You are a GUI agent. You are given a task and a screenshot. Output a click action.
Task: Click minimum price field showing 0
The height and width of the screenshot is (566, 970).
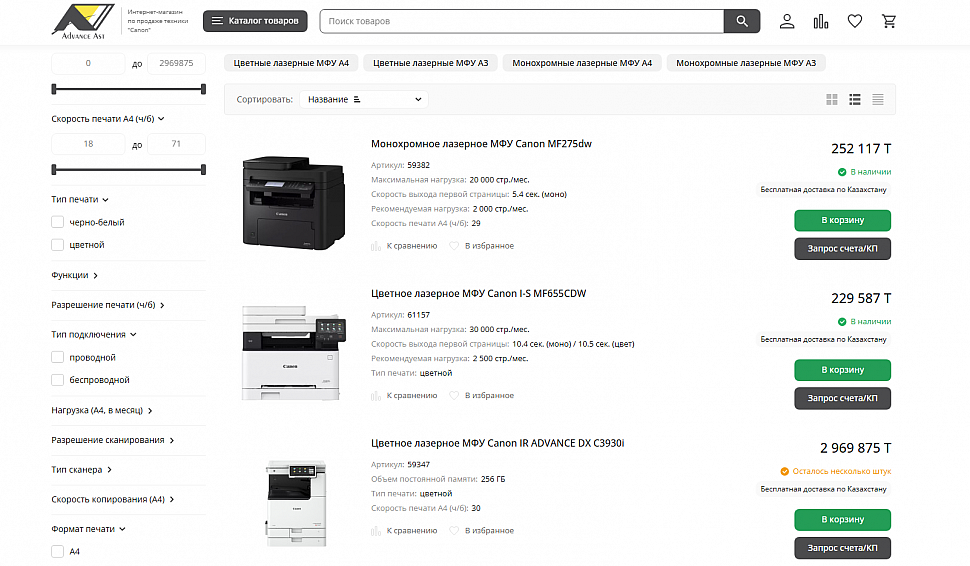click(88, 63)
